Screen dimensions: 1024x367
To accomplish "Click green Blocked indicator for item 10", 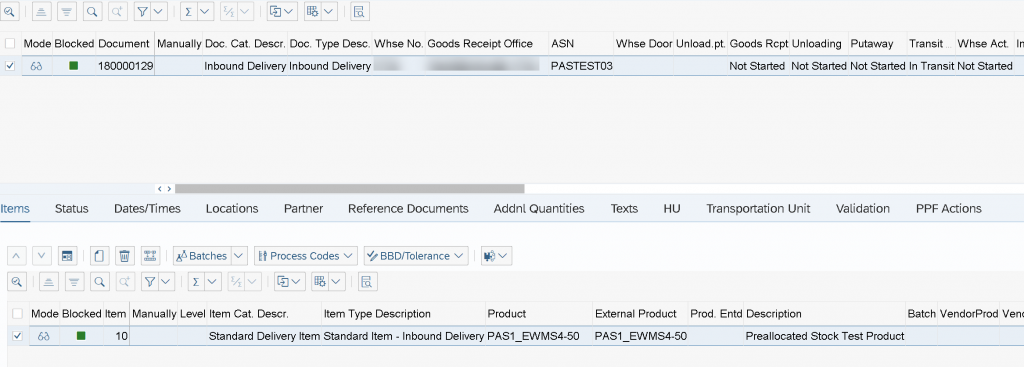I will pos(81,336).
